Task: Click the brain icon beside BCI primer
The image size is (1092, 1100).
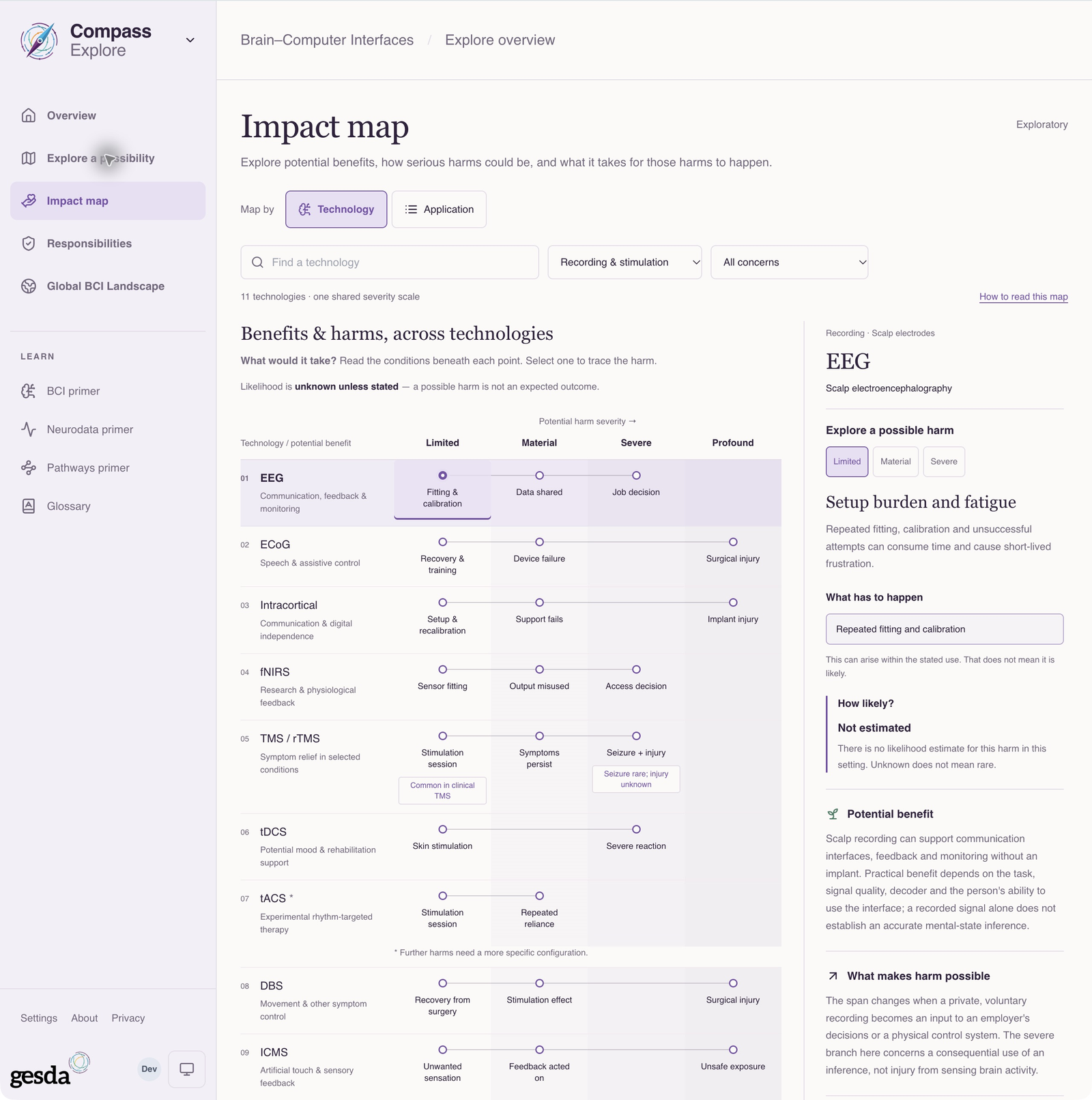Action: [29, 391]
